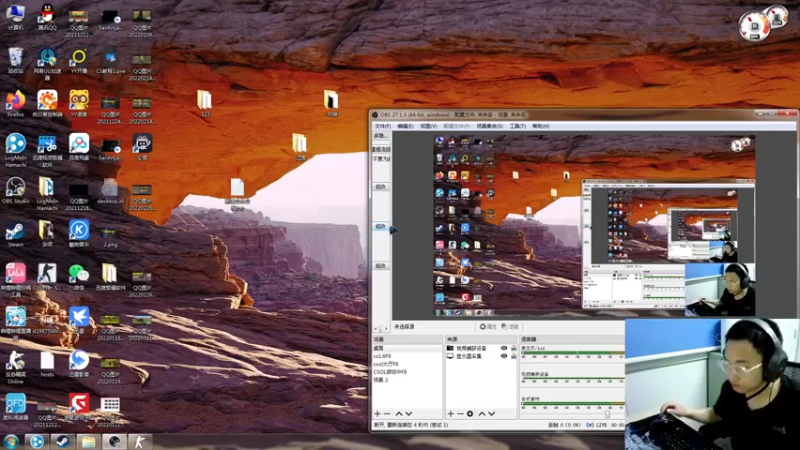Click the gauge widget at the desktop's top-right corner

[762, 23]
